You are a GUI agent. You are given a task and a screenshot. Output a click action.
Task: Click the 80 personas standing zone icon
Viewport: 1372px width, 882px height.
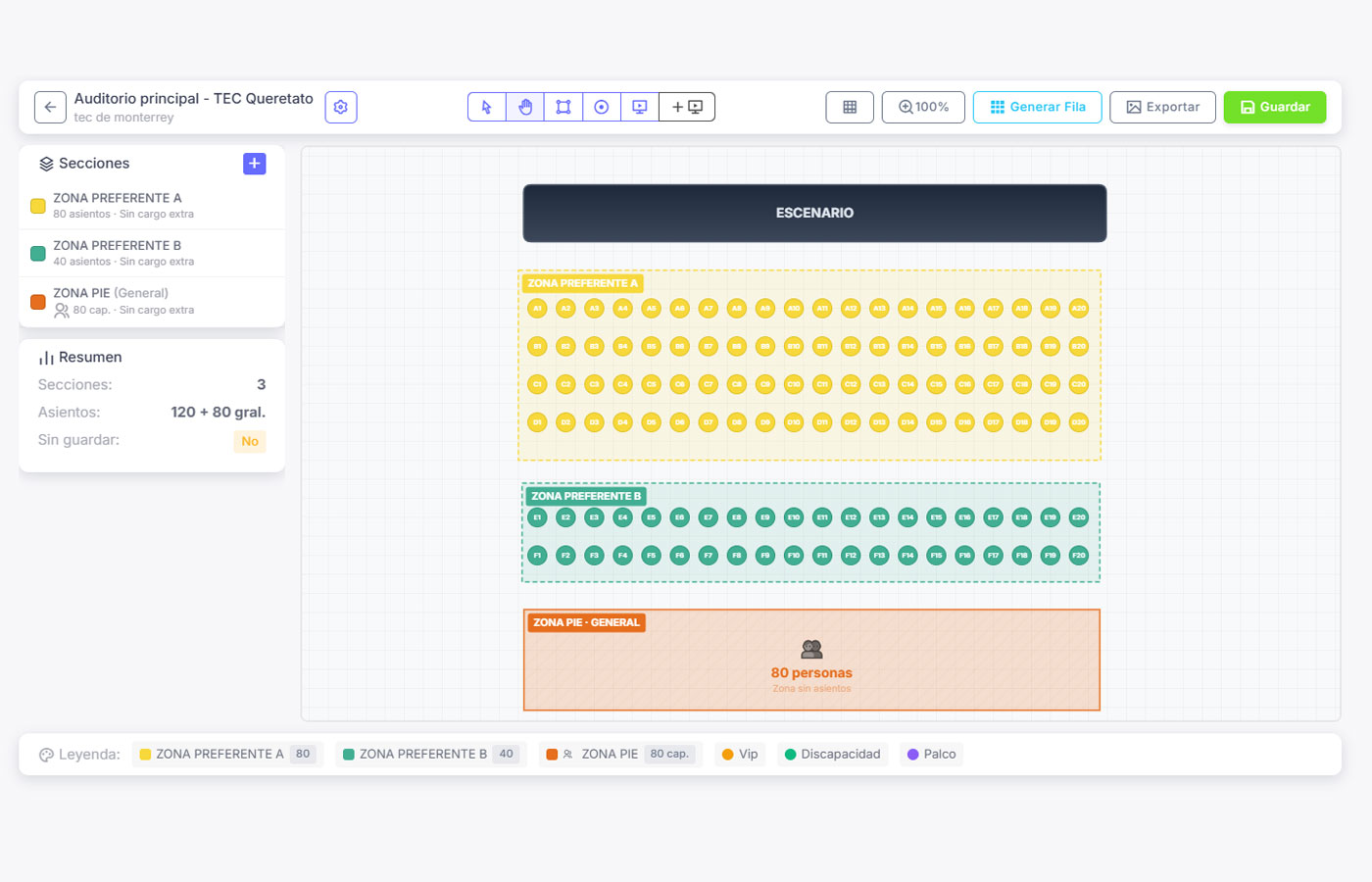pyautogui.click(x=811, y=649)
